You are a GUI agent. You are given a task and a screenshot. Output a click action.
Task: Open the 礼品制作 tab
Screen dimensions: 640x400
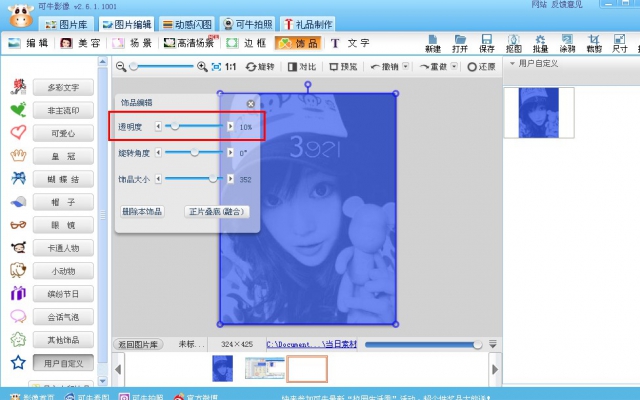[308, 24]
